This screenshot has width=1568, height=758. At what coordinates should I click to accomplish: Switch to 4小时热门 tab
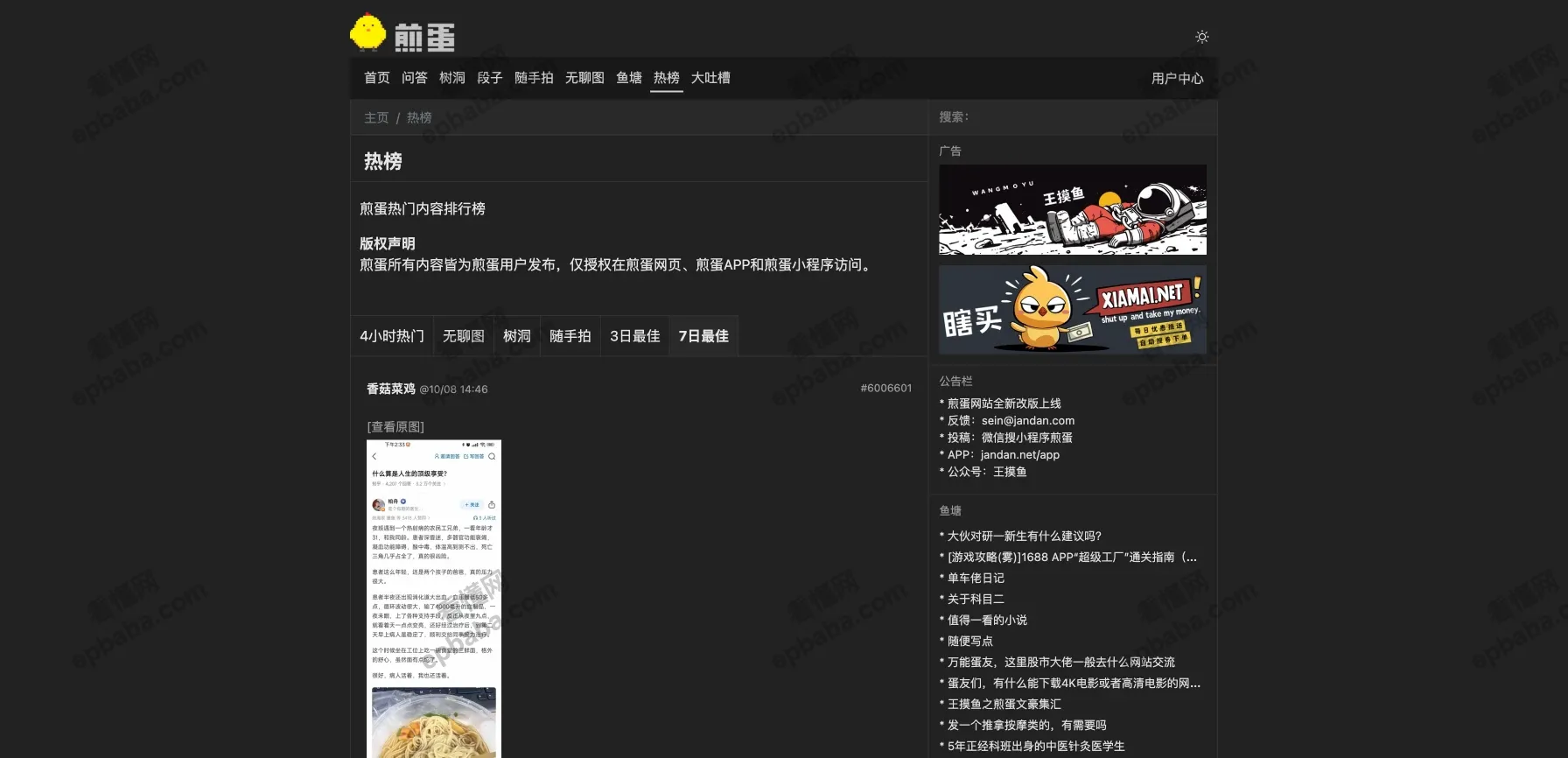pos(392,336)
